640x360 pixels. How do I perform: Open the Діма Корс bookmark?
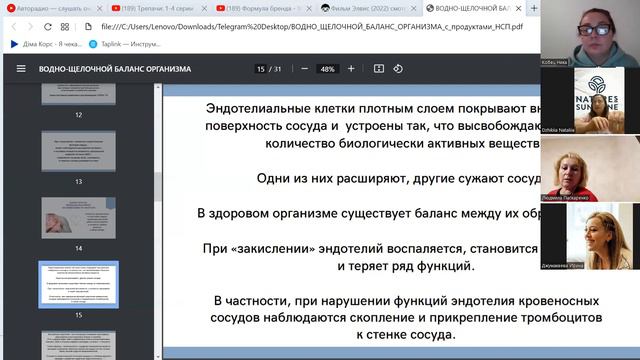(x=46, y=44)
